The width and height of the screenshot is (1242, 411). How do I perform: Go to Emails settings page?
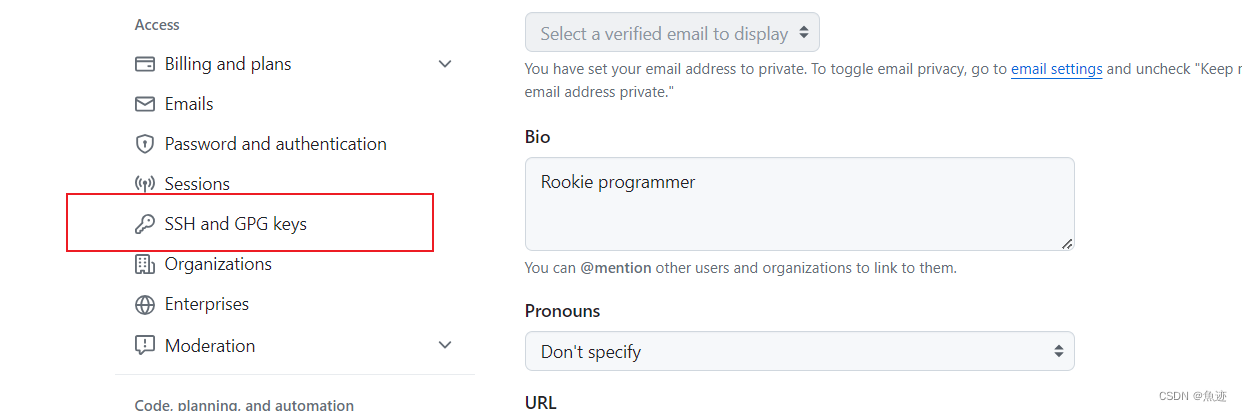pyautogui.click(x=189, y=104)
